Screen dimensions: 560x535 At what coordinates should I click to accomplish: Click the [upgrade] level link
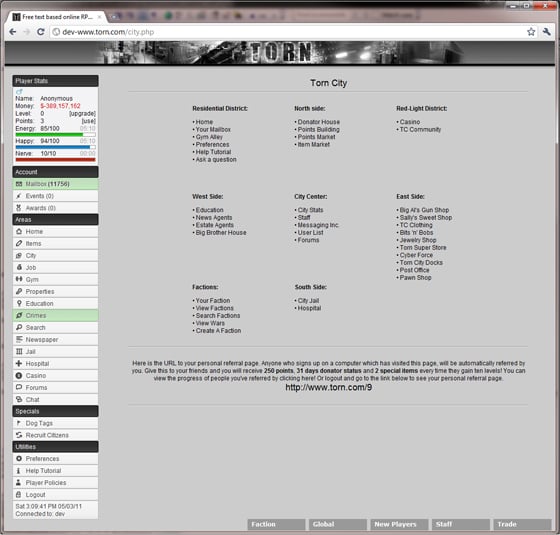[x=82, y=114]
